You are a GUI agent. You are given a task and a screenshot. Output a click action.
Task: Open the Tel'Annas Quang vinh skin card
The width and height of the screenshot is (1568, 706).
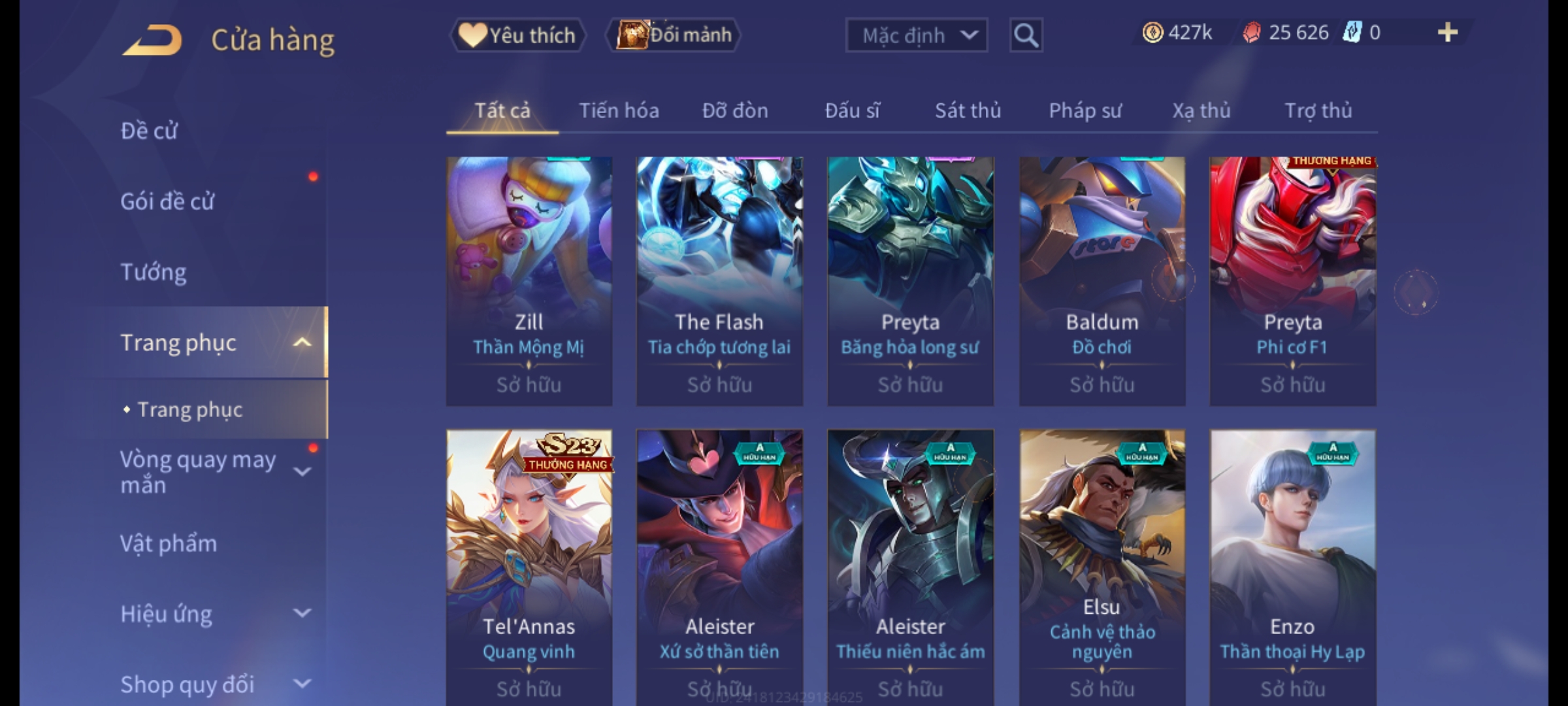tap(529, 567)
